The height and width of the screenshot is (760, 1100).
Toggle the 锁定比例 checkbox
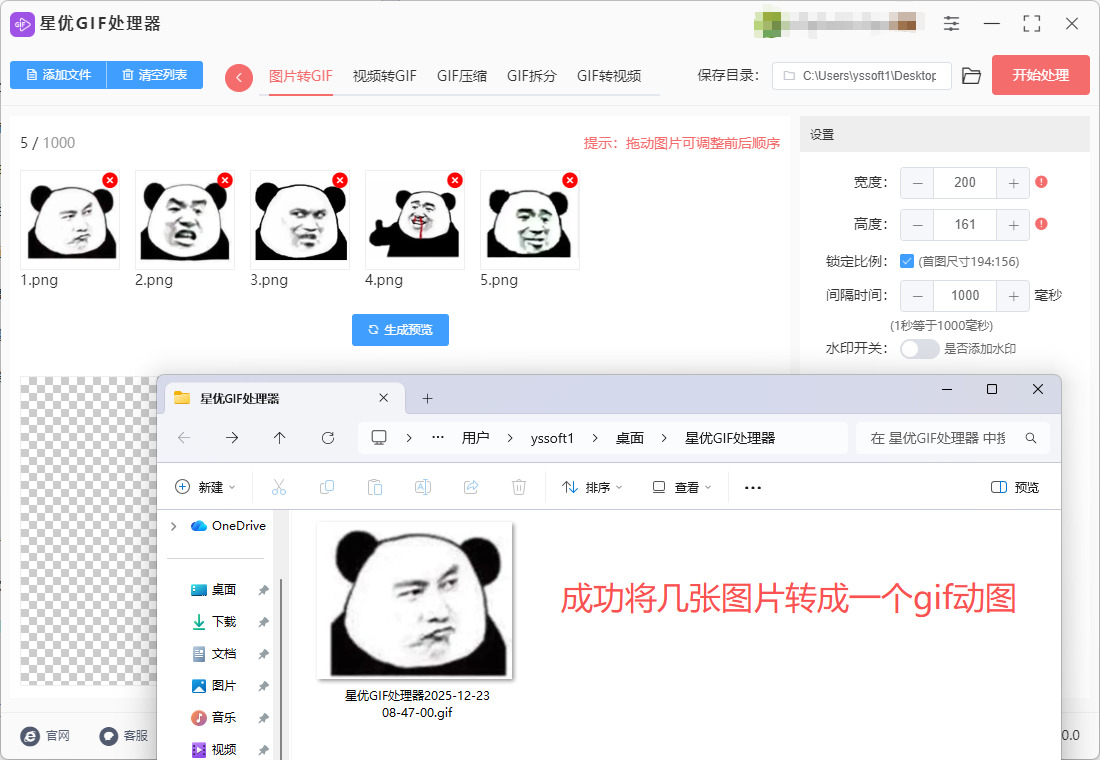click(906, 261)
